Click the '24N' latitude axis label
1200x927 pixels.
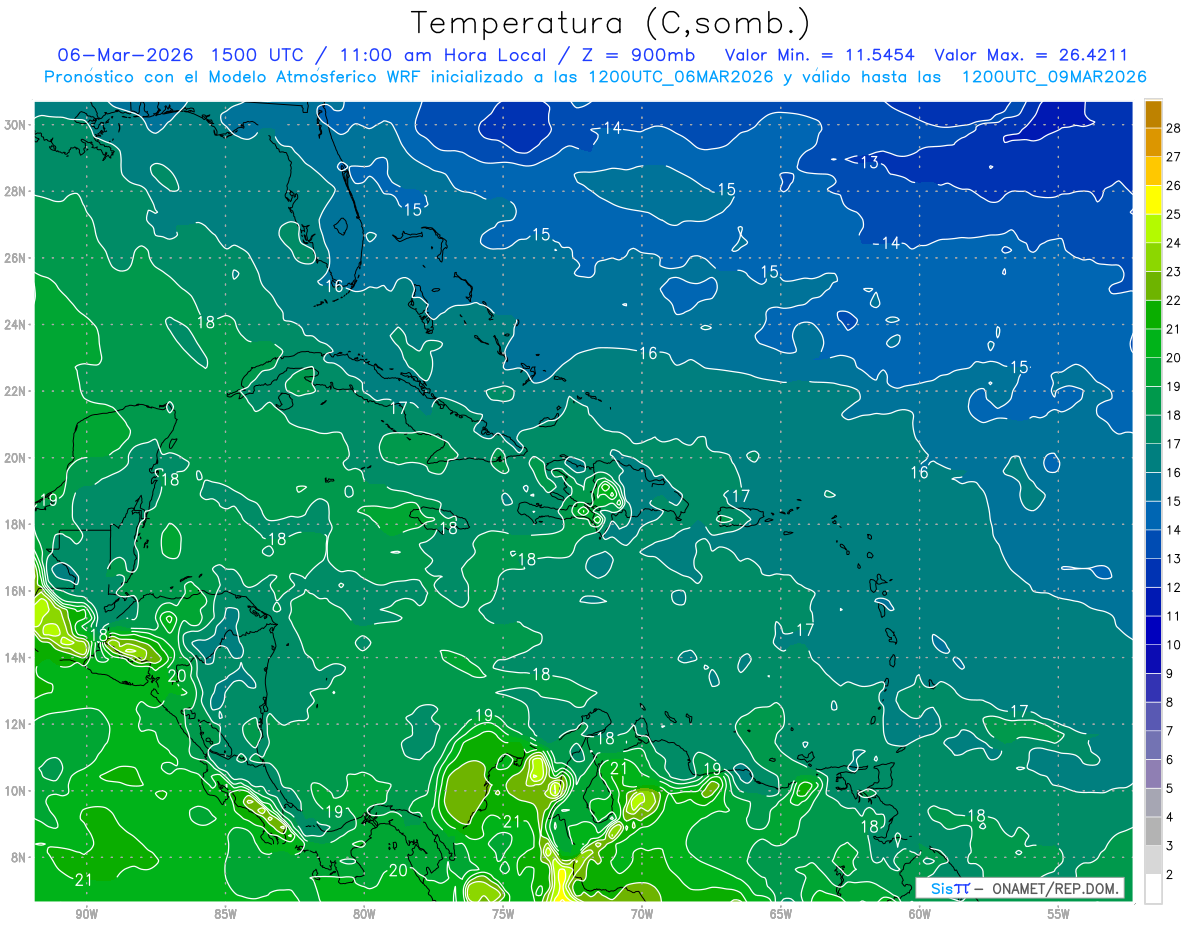click(16, 324)
